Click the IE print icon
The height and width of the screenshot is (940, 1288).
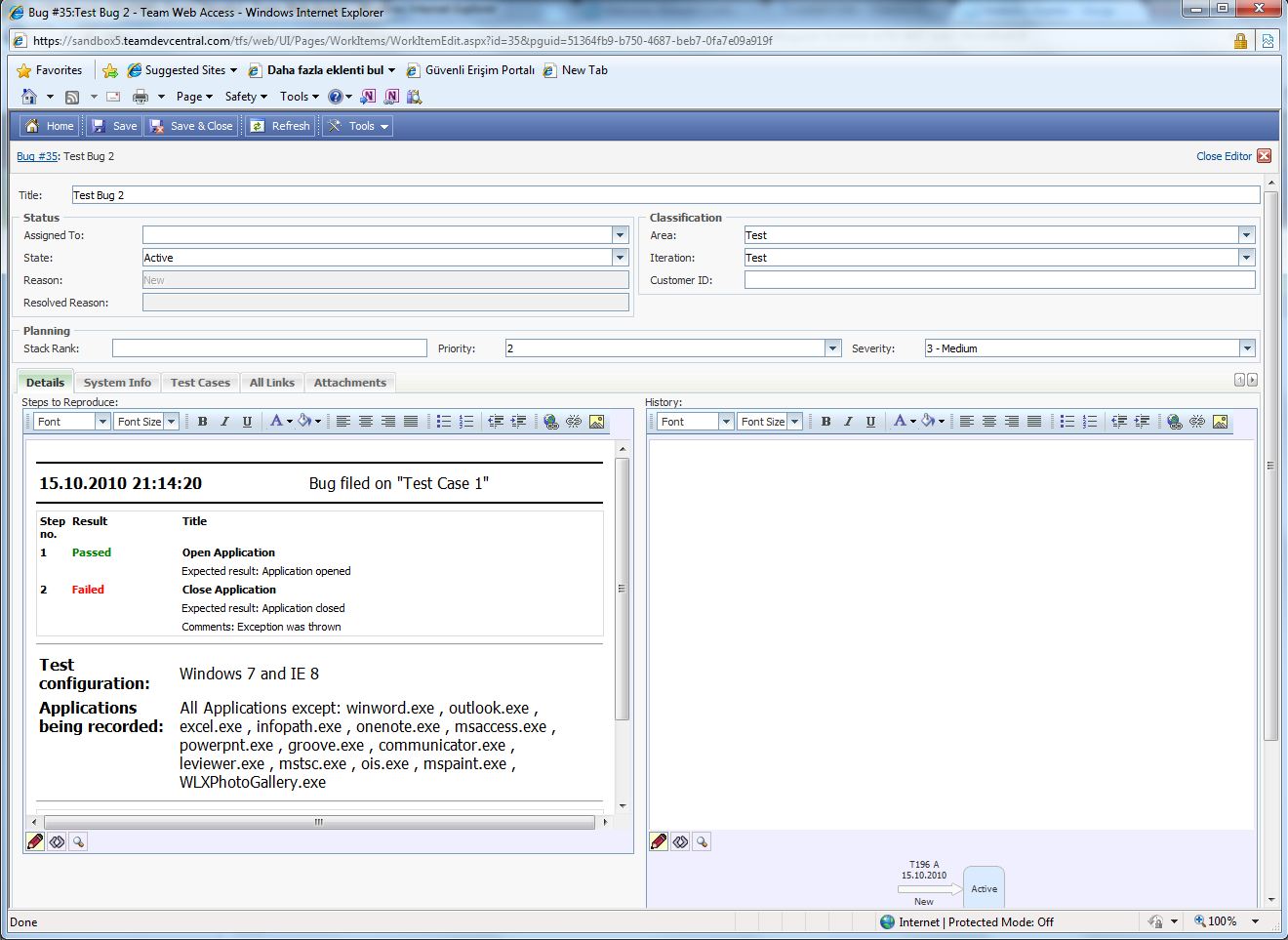tap(141, 97)
